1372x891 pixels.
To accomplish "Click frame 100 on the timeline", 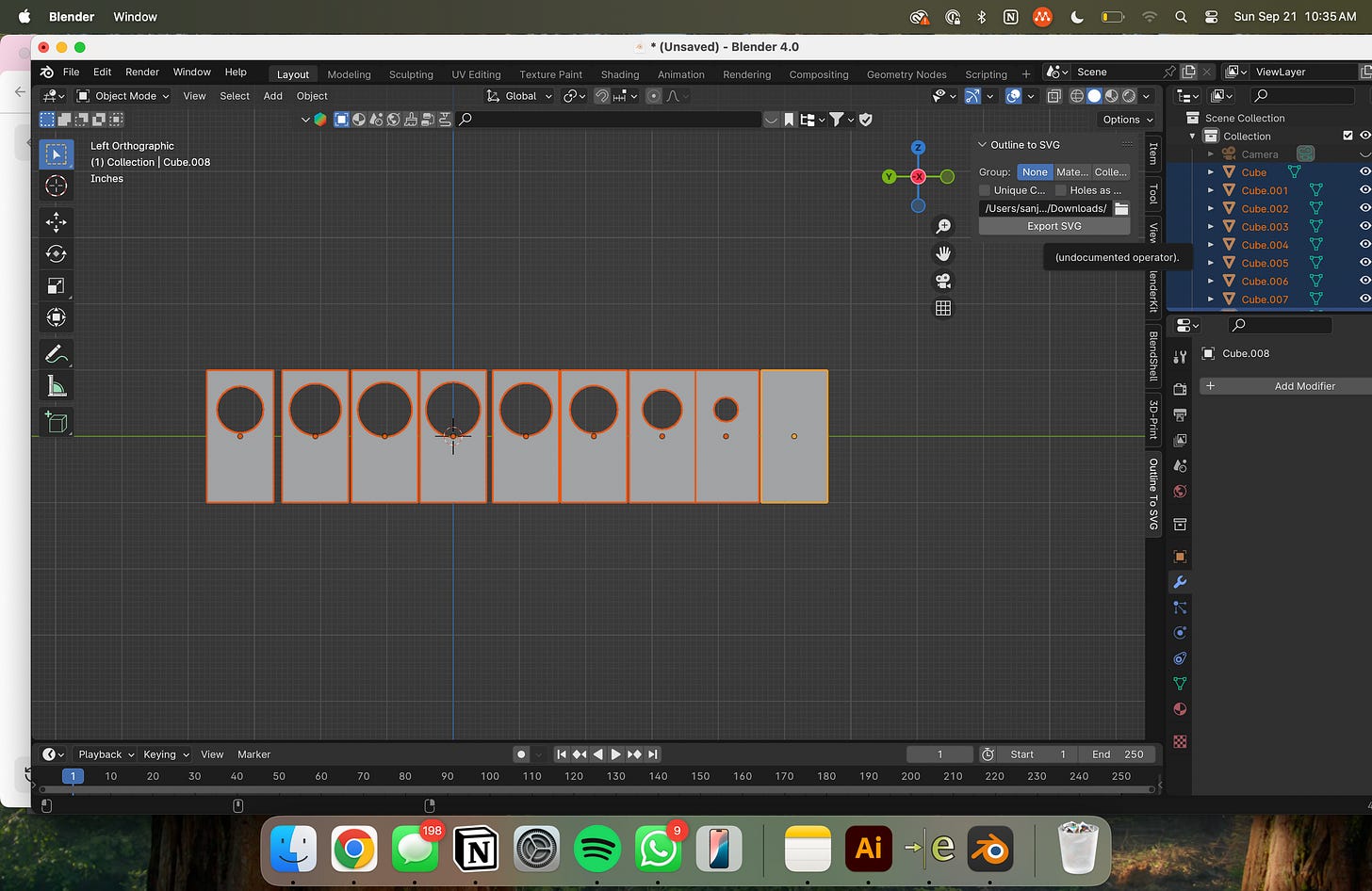I will point(490,776).
